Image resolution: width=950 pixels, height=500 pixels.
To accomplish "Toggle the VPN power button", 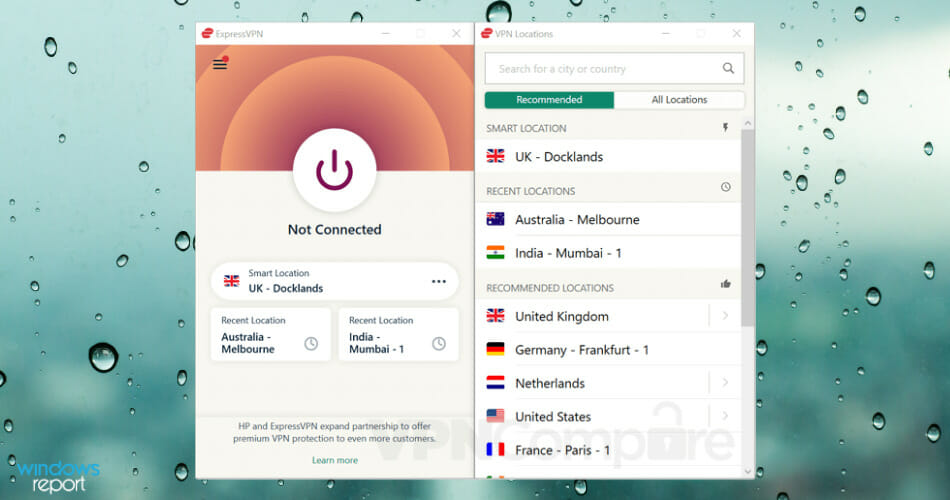I will (334, 170).
